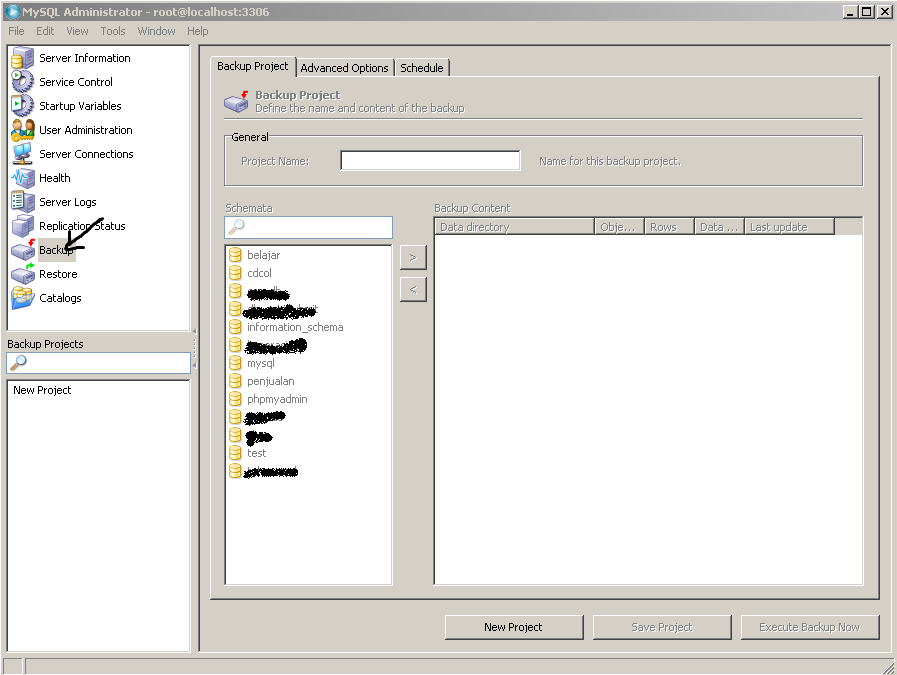Click database icon next to belajar
The height and width of the screenshot is (675, 897).
pos(235,255)
